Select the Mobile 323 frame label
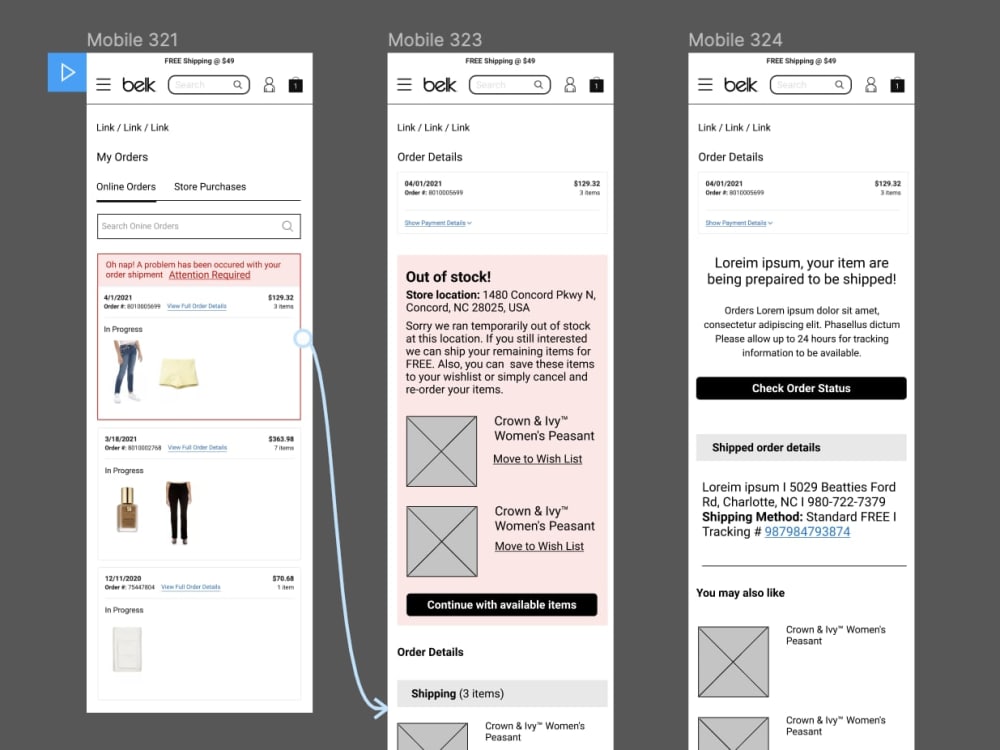 435,40
